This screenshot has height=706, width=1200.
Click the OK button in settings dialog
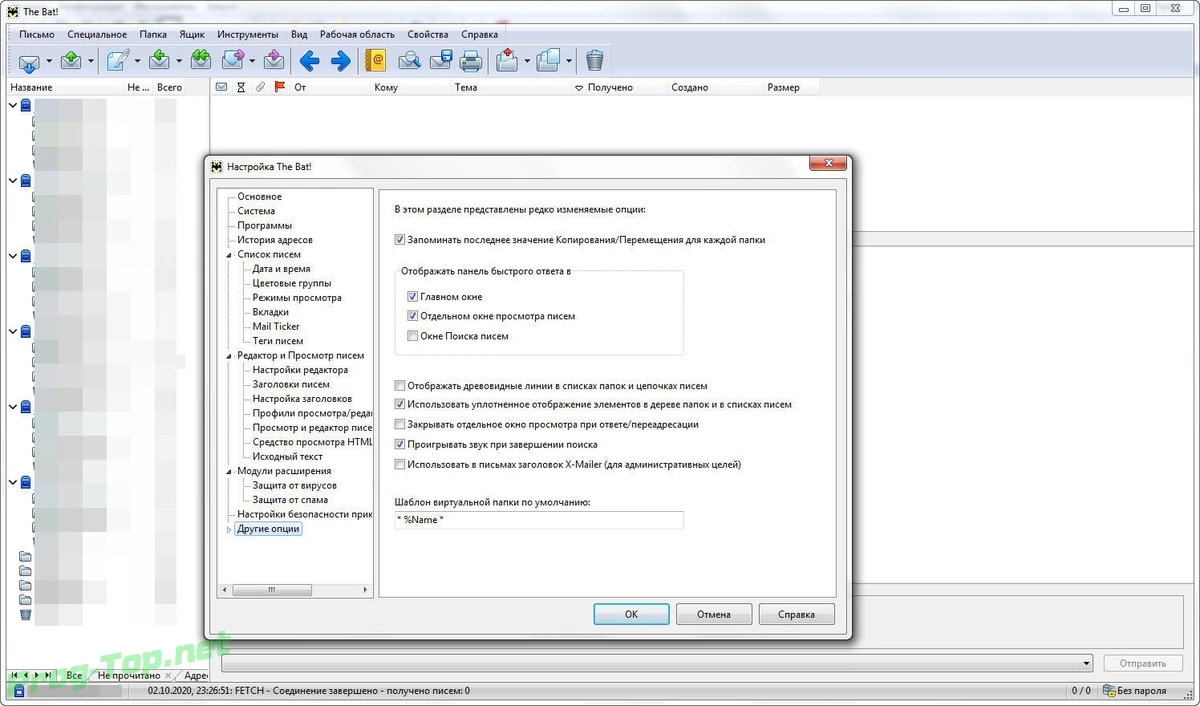(631, 614)
